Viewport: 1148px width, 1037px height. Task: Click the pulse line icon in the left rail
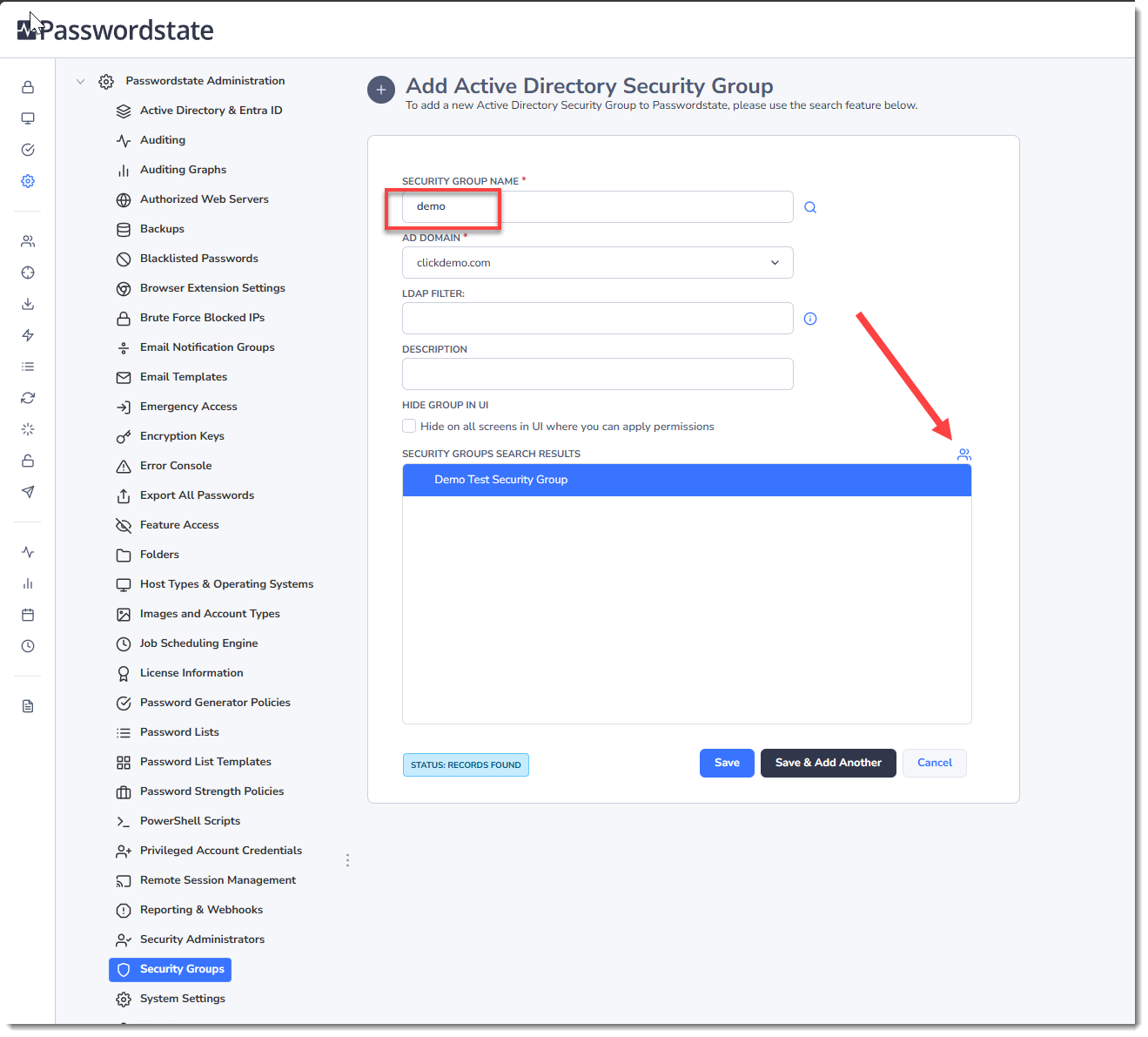[x=28, y=552]
